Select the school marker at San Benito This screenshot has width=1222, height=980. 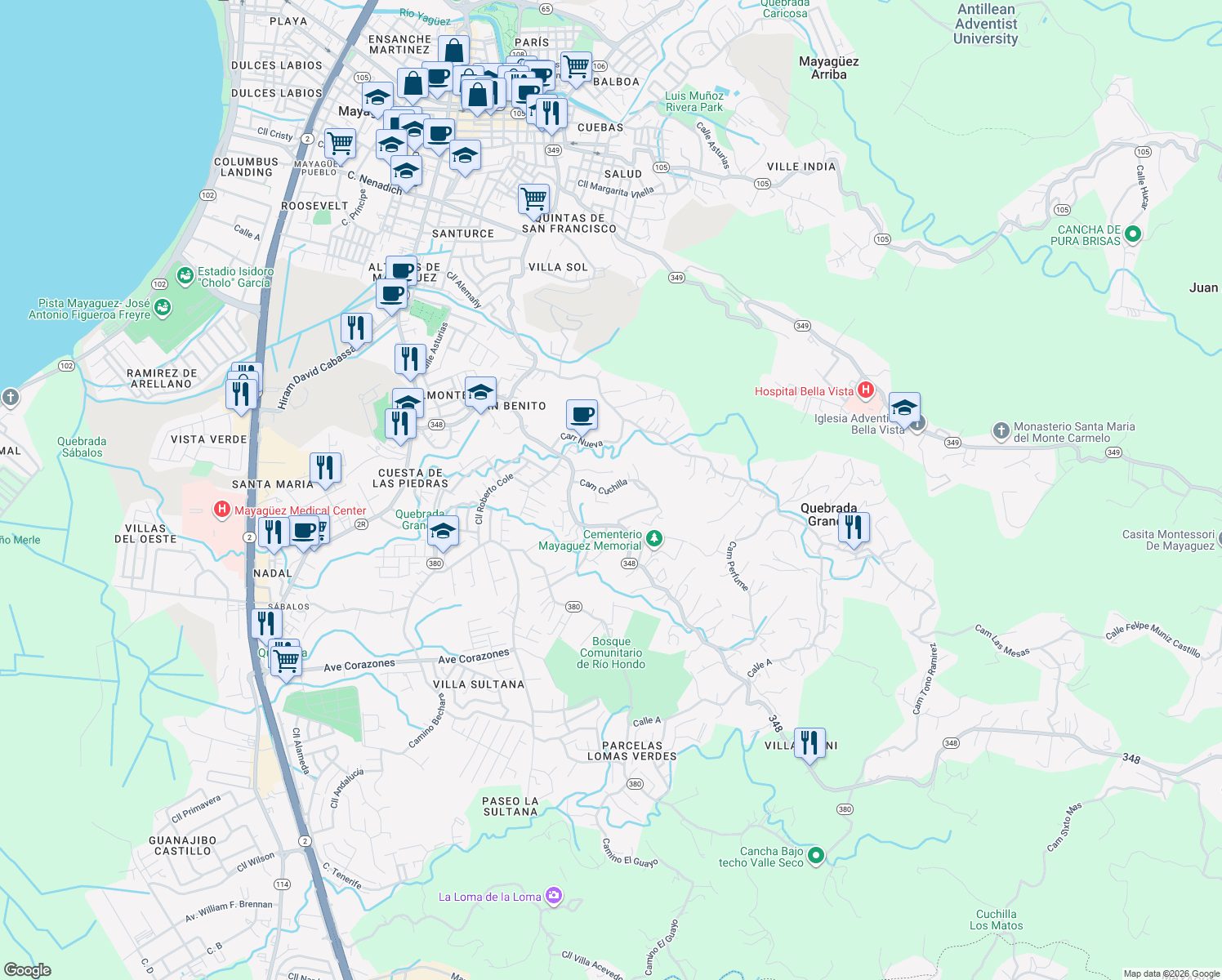tap(480, 392)
